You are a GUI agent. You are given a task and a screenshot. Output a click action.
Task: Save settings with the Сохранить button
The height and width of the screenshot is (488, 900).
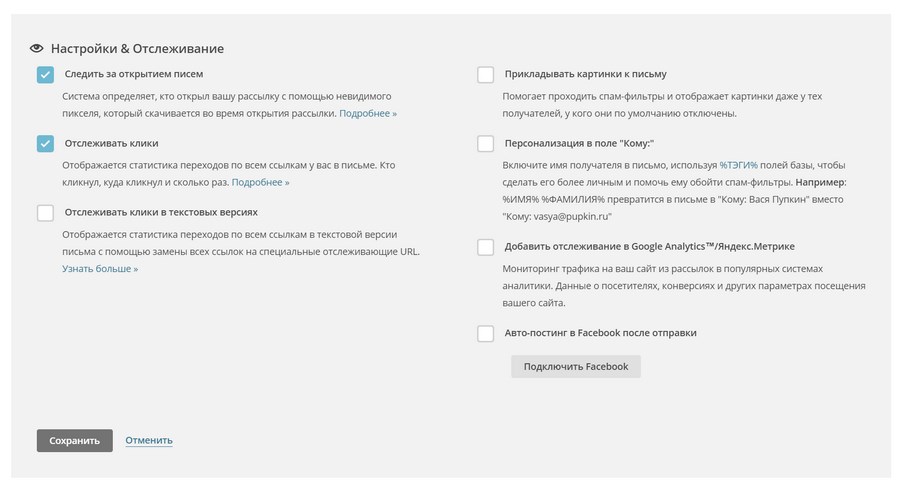point(74,440)
